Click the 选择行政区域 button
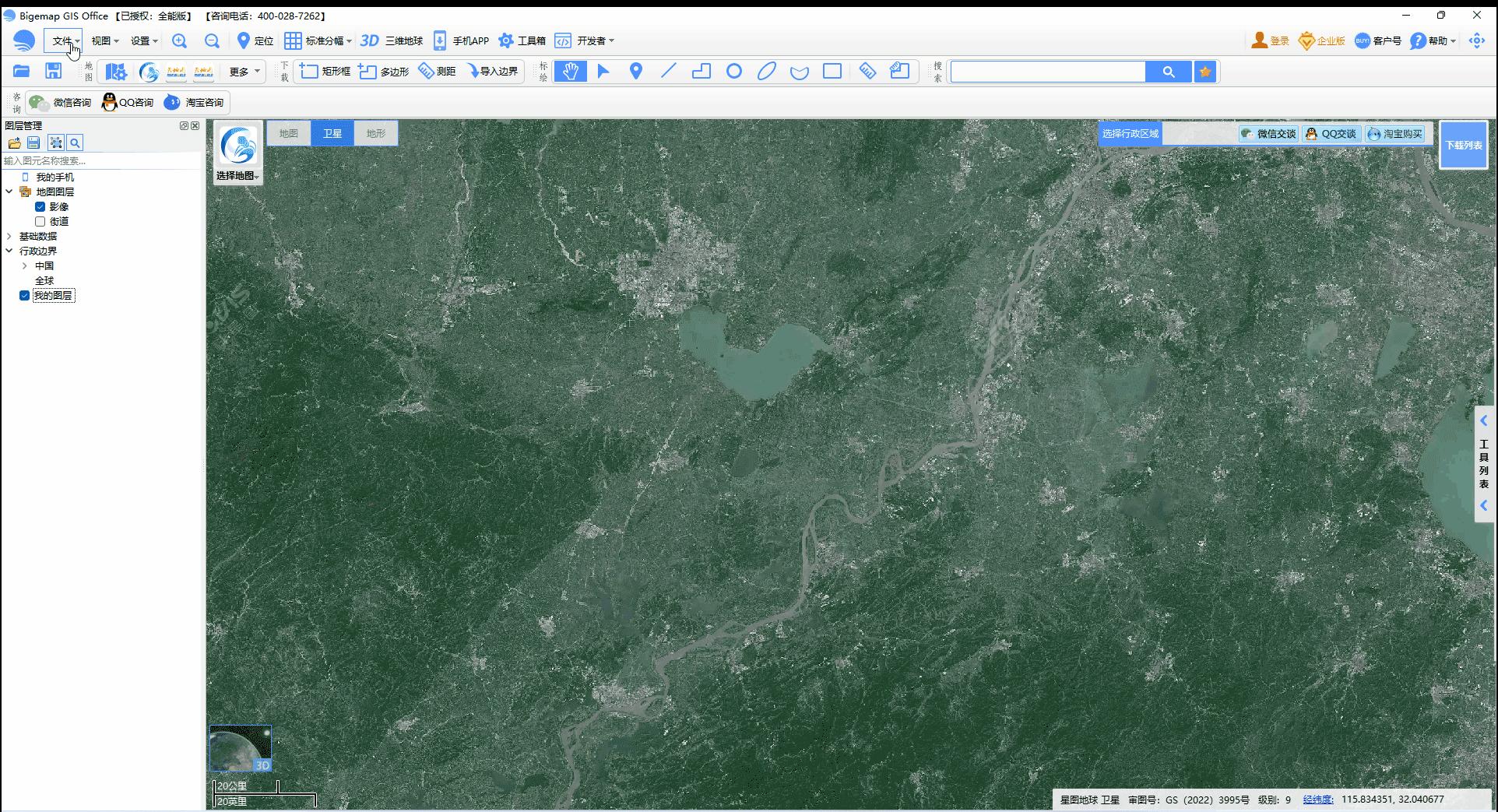 click(x=1130, y=134)
